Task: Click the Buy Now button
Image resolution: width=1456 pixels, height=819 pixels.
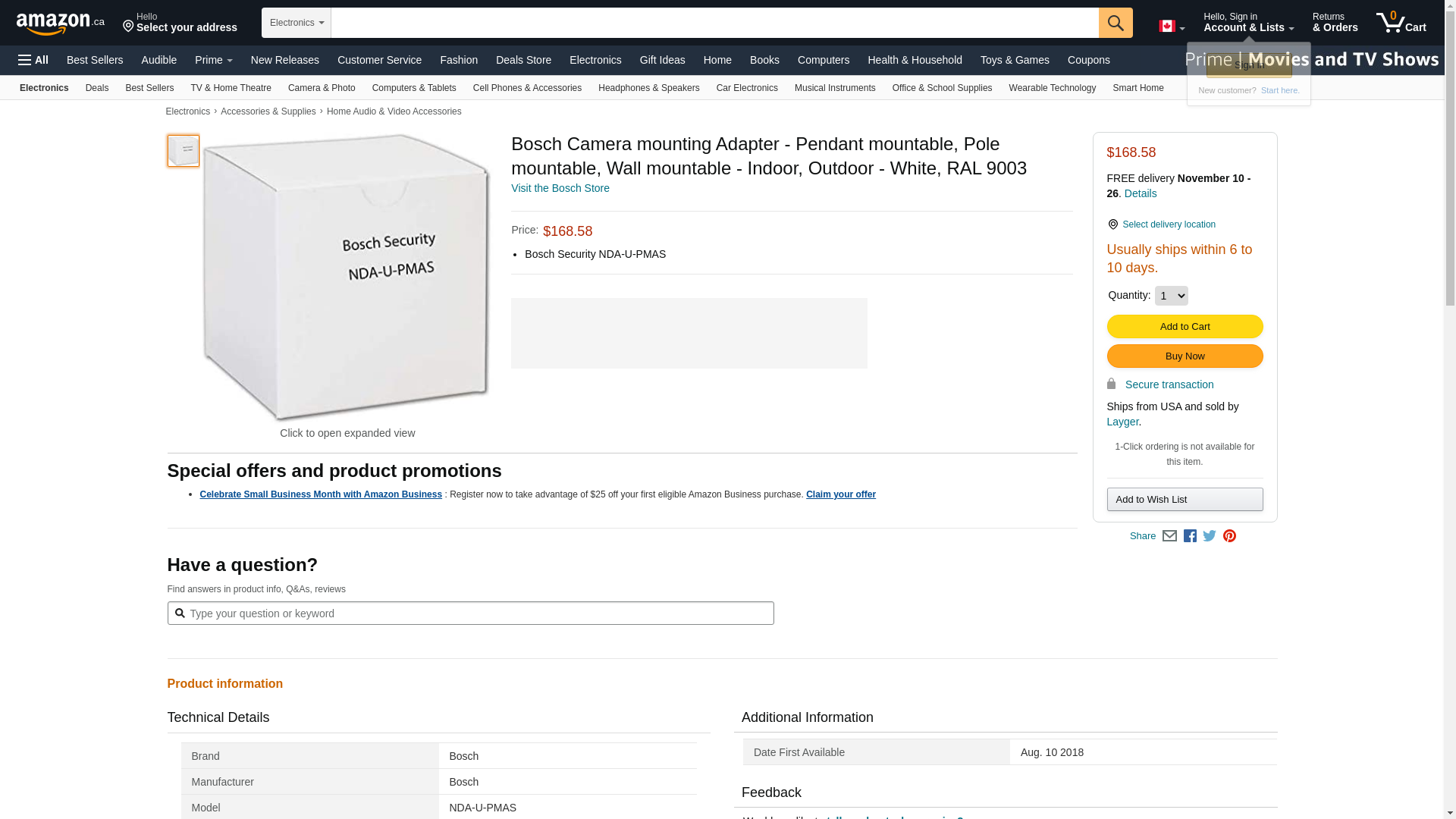Action: pyautogui.click(x=1185, y=356)
